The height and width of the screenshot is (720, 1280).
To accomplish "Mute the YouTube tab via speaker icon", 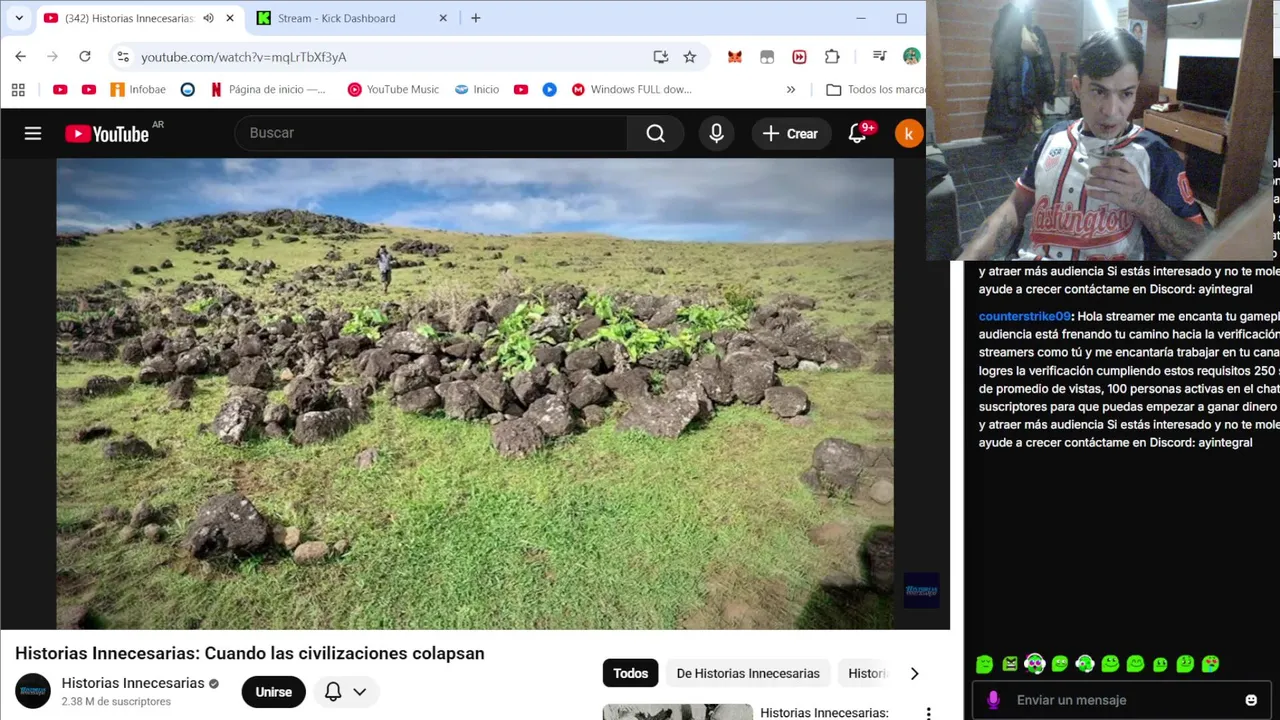I will pyautogui.click(x=208, y=18).
